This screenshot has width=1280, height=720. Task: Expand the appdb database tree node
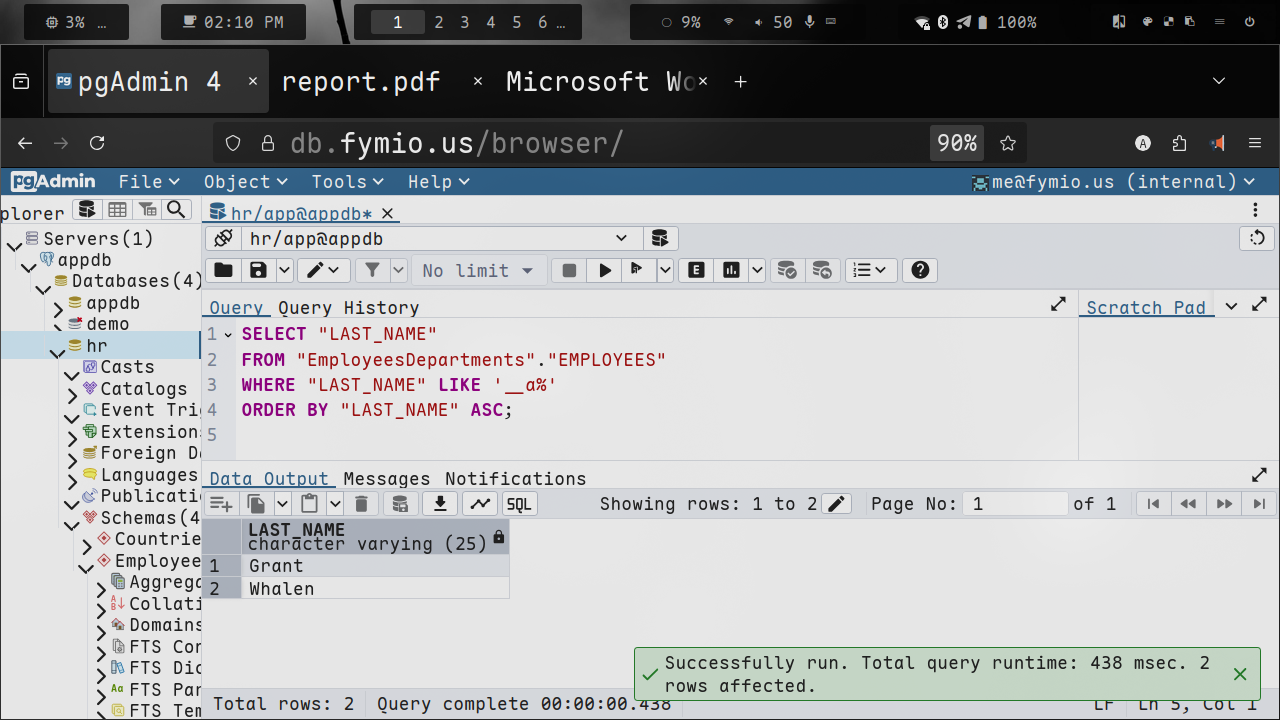(x=59, y=305)
